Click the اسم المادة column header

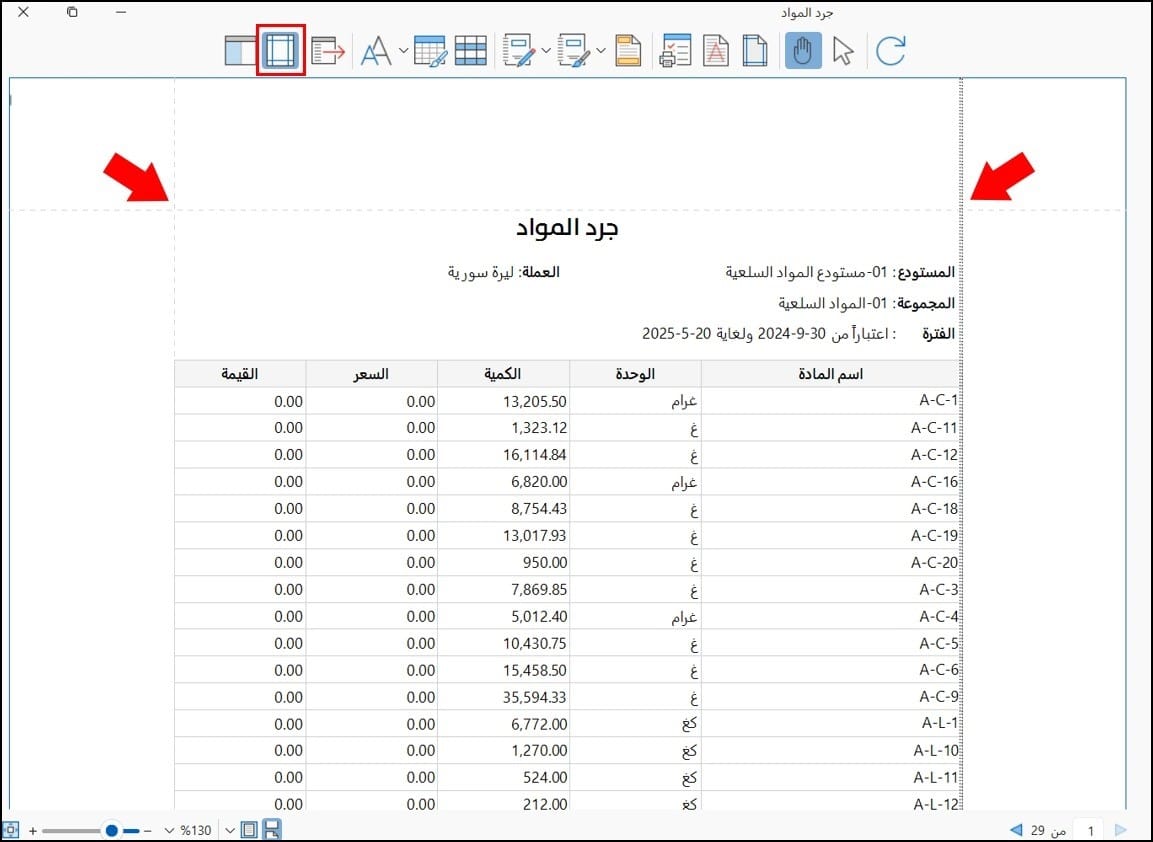(830, 374)
